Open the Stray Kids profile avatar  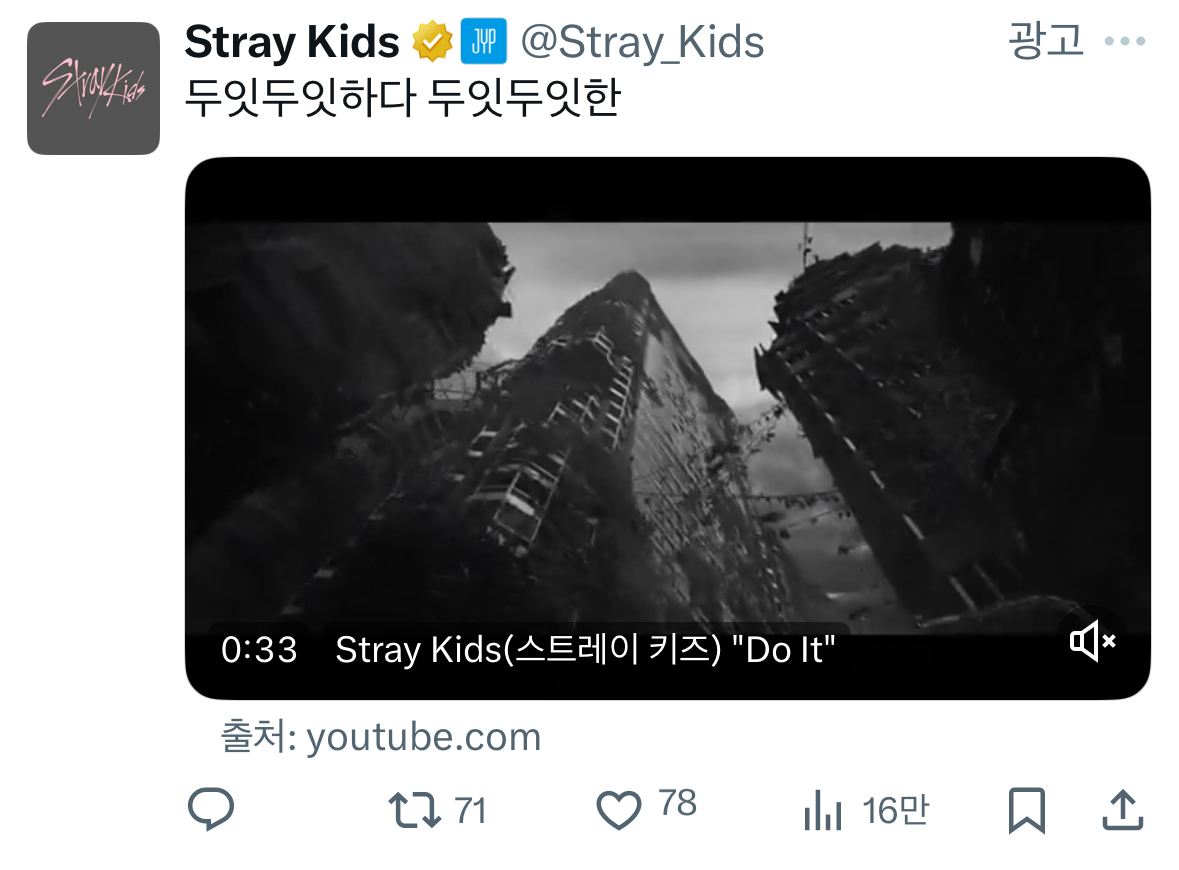pos(93,89)
